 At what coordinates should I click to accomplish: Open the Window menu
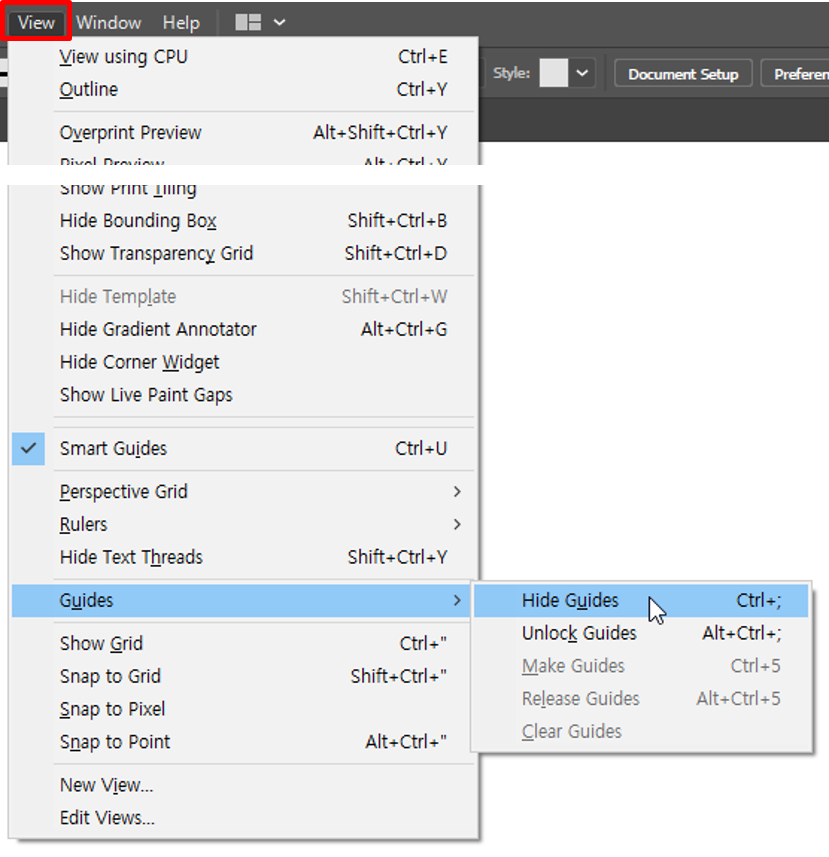(108, 22)
